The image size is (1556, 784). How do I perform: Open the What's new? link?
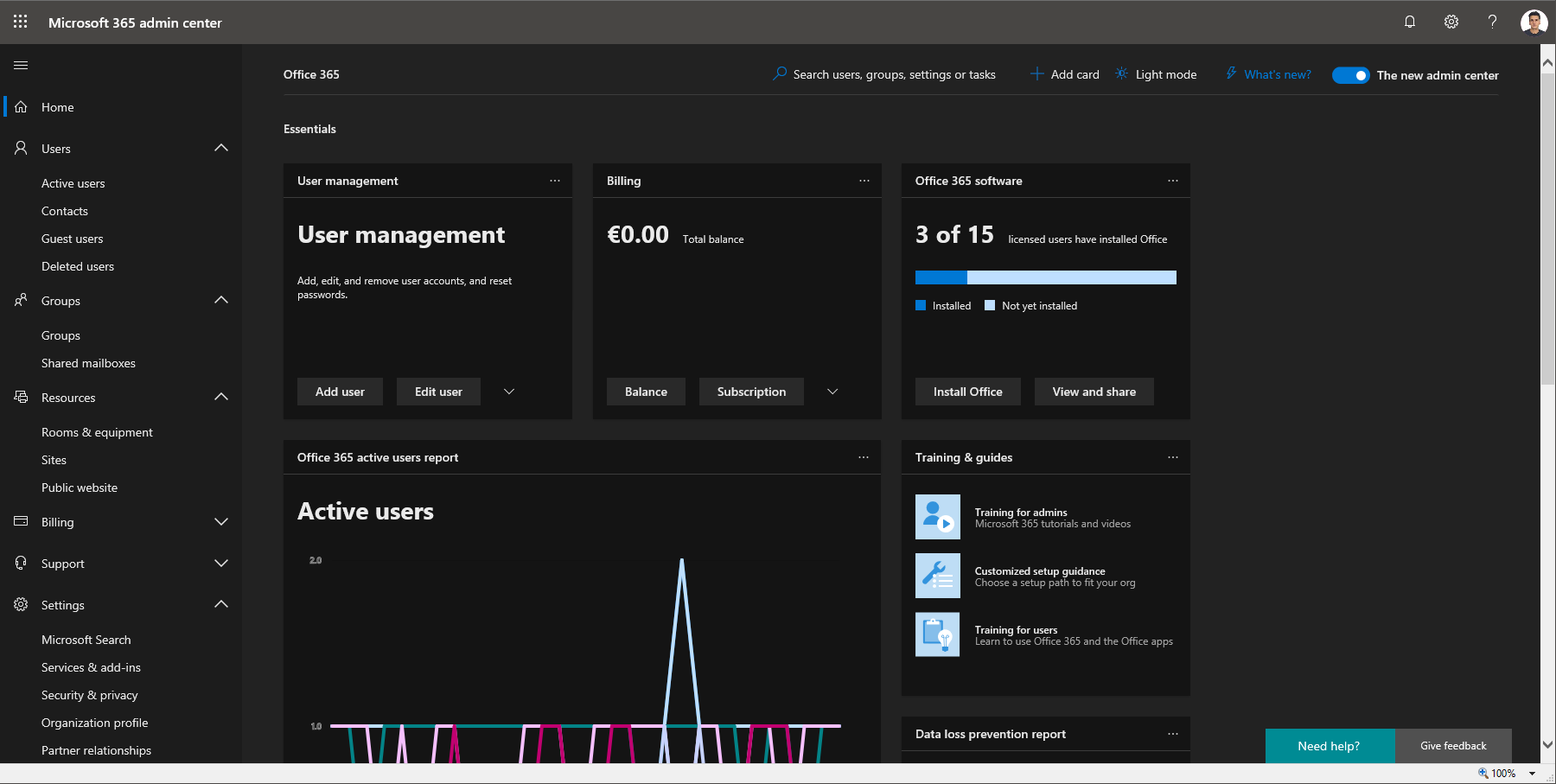(x=1278, y=74)
